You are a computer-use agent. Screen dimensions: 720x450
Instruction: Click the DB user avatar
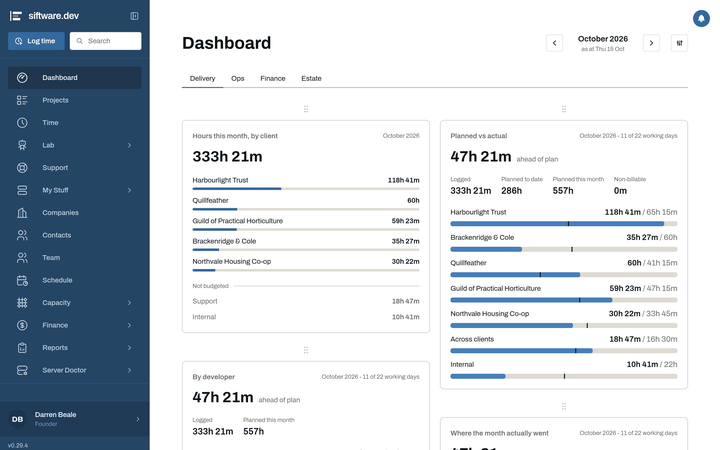[17, 419]
